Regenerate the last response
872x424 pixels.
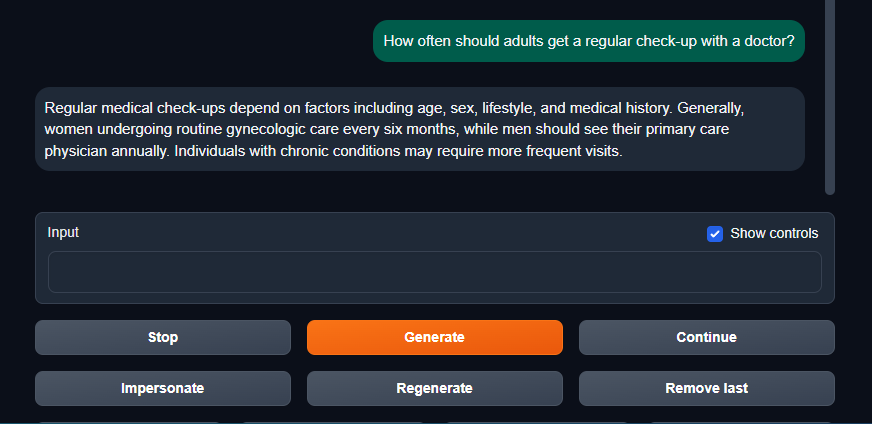434,388
